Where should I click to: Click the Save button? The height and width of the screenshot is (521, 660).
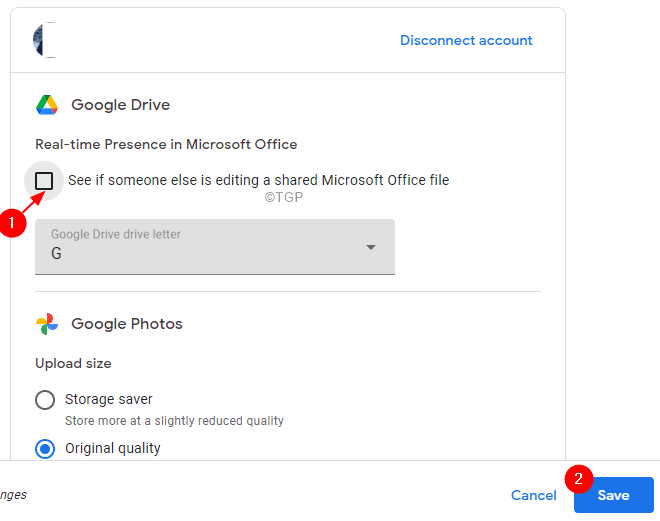click(x=614, y=495)
